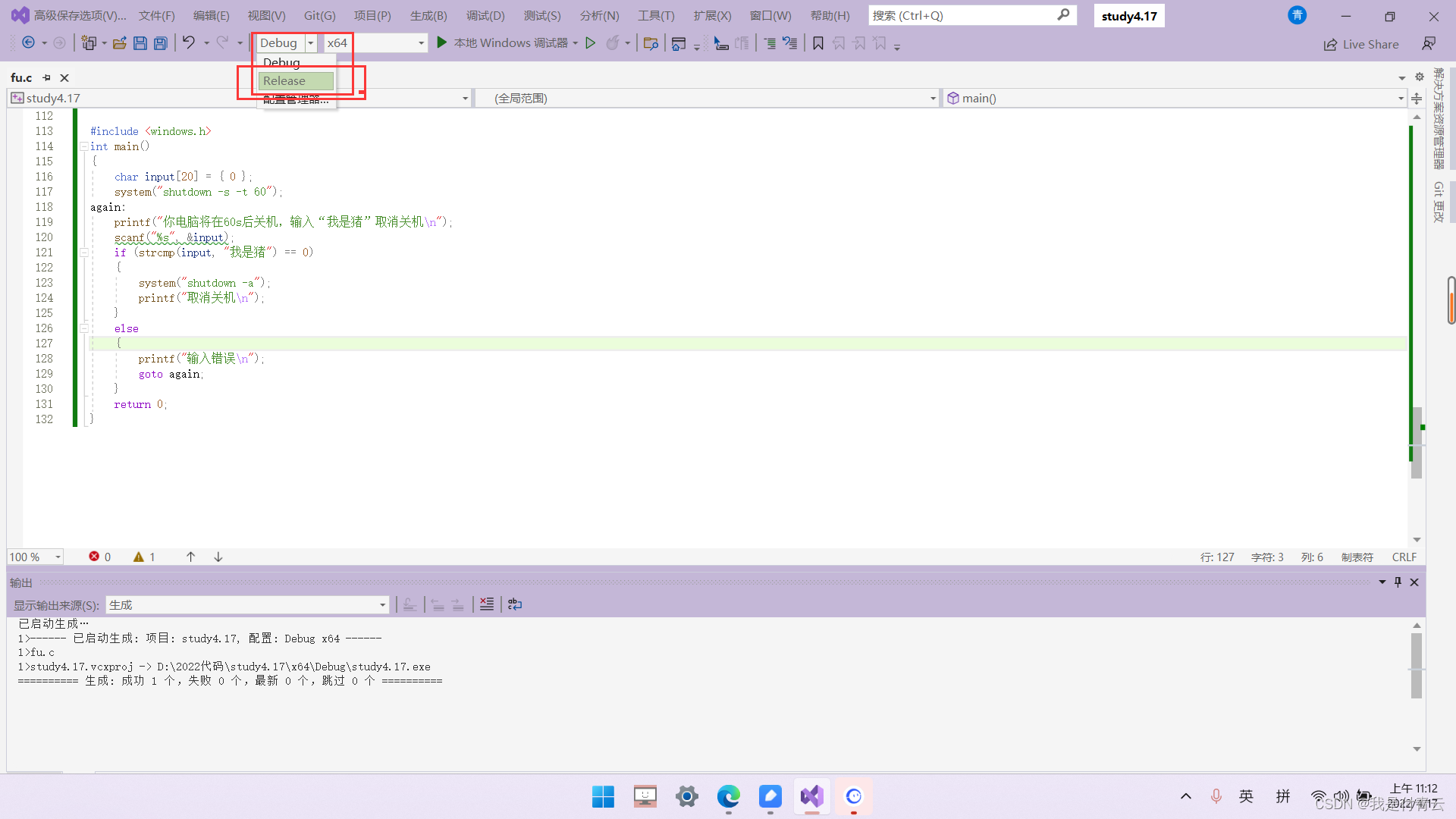Expand the output source dropdown
The image size is (1456, 819).
pos(382,604)
